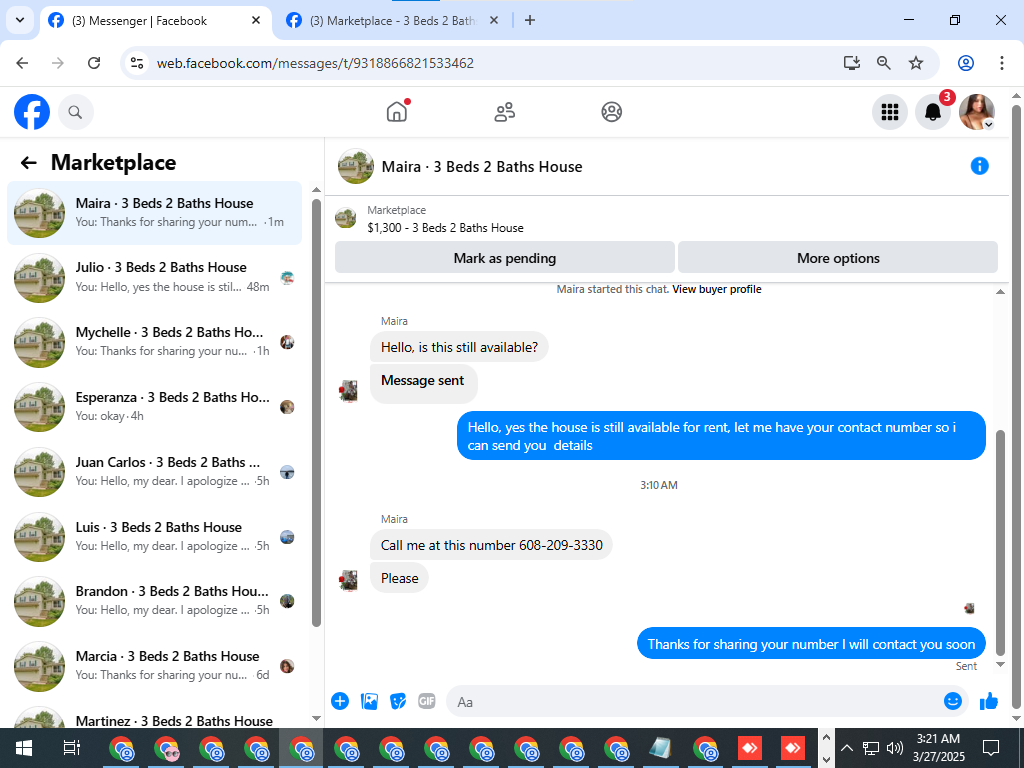The image size is (1024, 768).
Task: Click the address bar URL
Action: click(x=315, y=63)
